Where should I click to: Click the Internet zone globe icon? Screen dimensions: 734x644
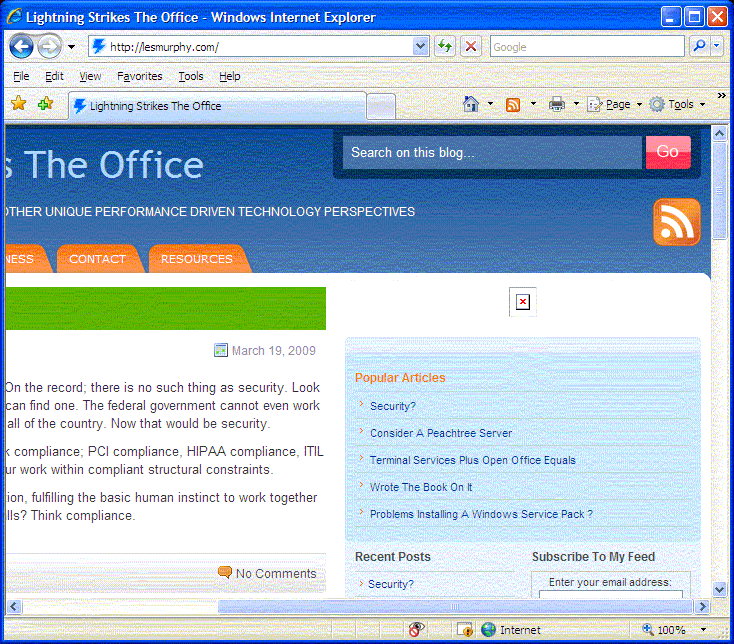[488, 629]
